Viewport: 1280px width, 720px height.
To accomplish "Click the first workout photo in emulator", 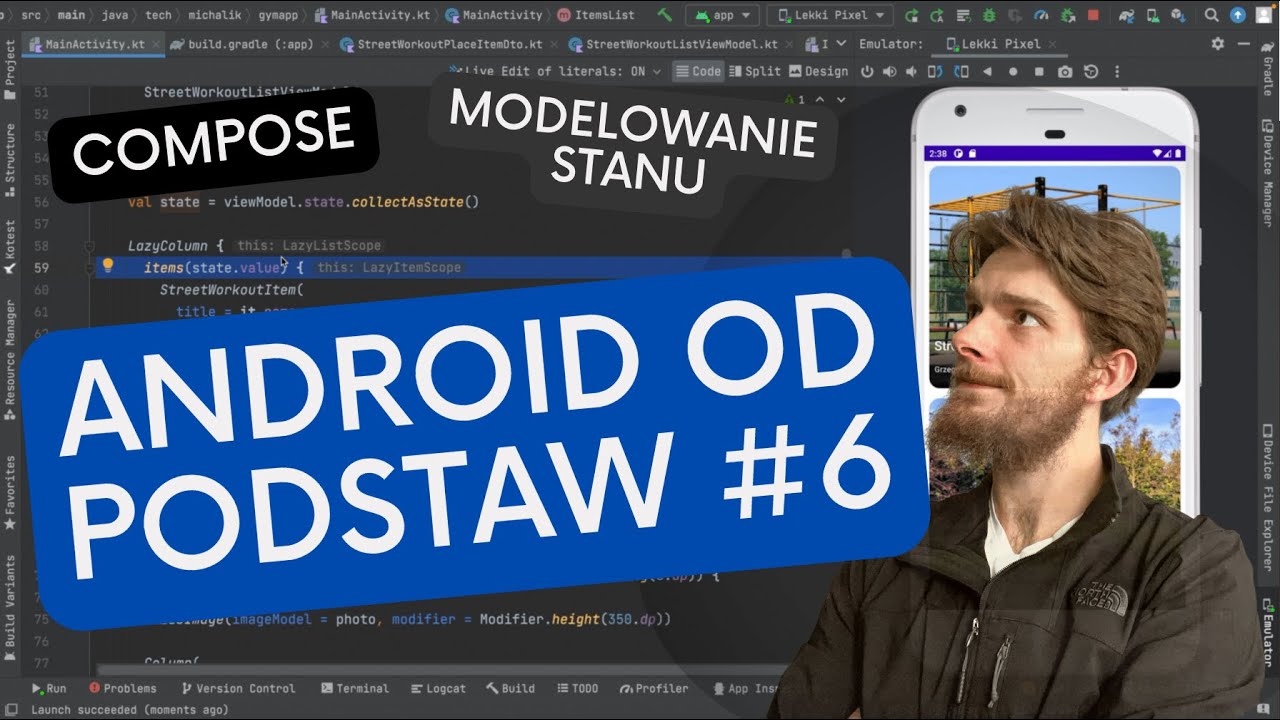I will (x=1055, y=275).
